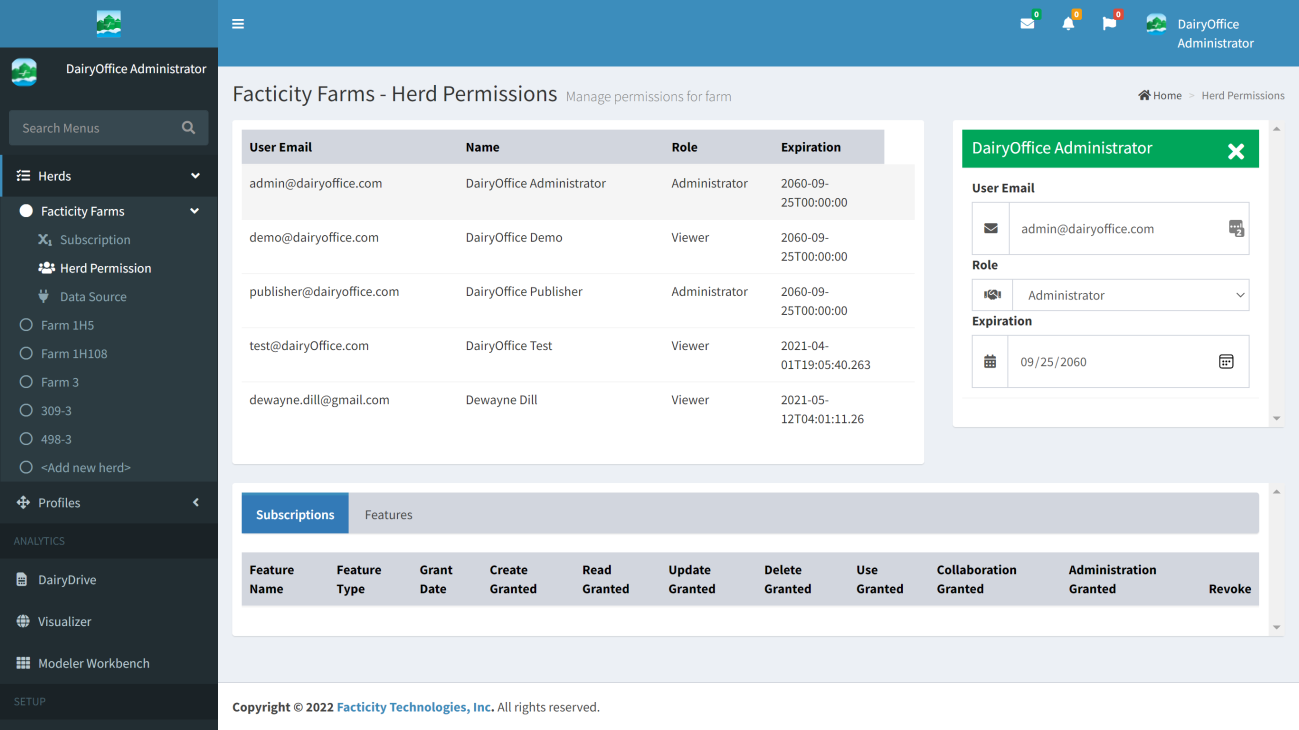Open the Subscriptions tab
Image resolution: width=1299 pixels, height=730 pixels.
295,514
